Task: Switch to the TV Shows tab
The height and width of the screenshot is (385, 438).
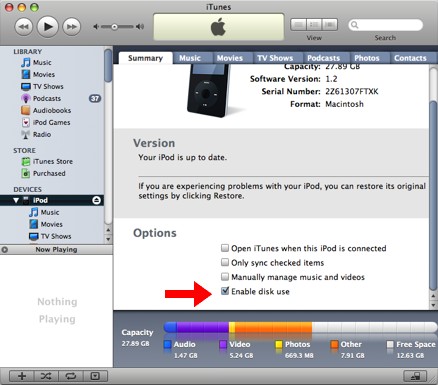Action: [x=275, y=58]
